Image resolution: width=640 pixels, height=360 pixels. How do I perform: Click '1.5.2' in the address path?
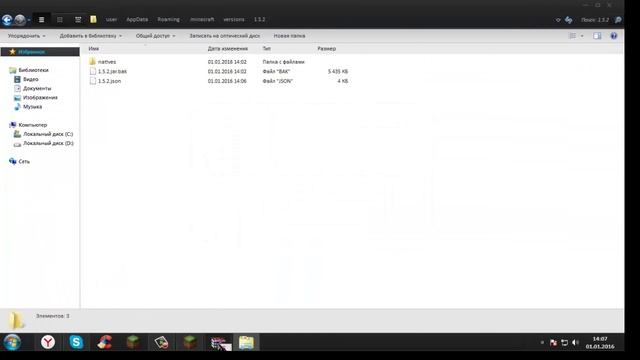pos(260,19)
